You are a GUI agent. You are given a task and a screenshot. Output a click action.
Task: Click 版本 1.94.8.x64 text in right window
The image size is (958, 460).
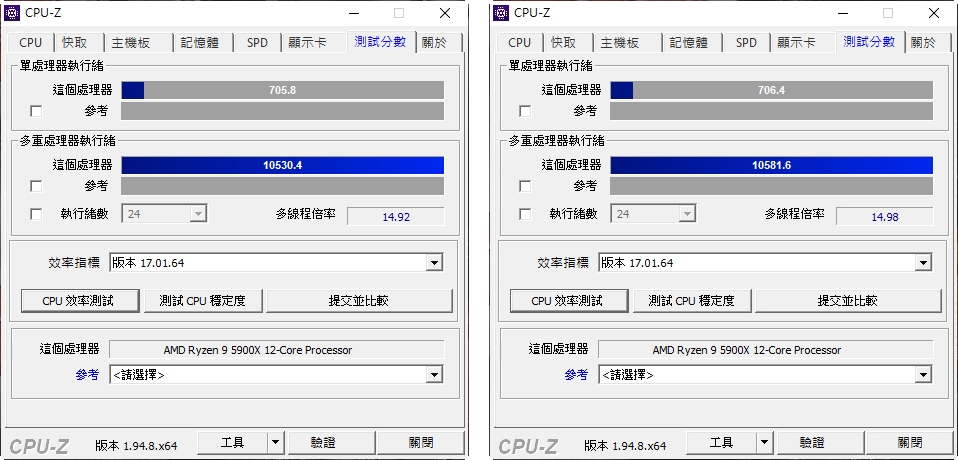click(x=625, y=445)
